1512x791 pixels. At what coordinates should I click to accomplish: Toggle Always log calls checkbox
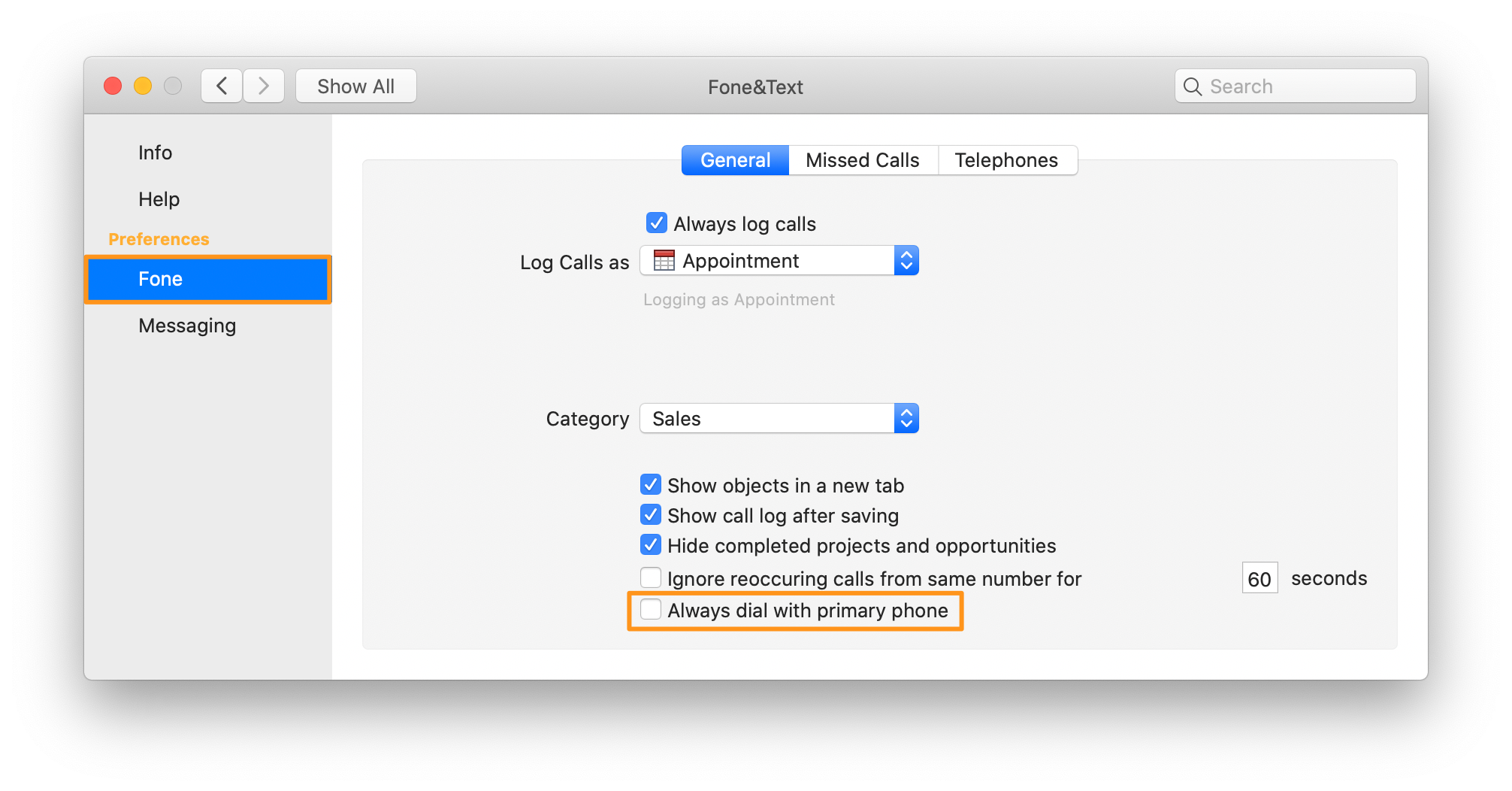click(656, 223)
